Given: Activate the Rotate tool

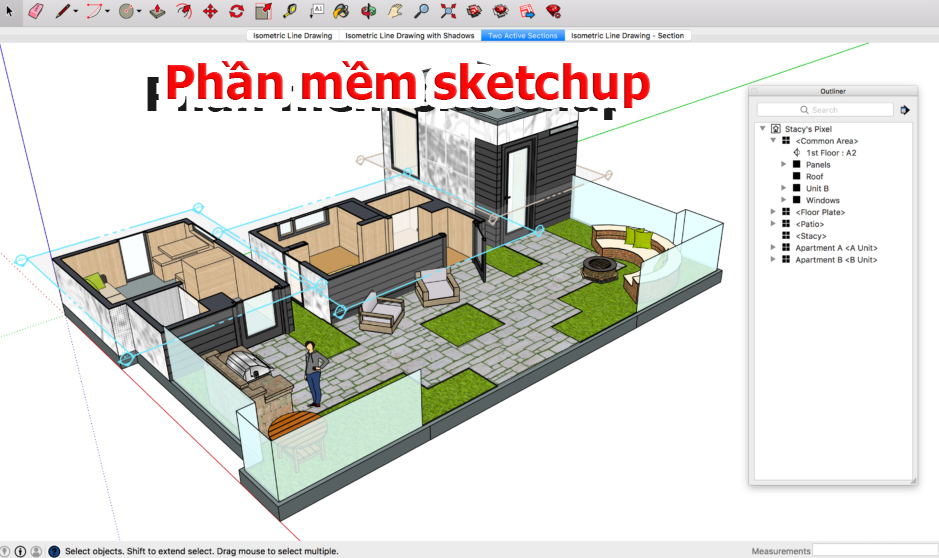Looking at the screenshot, I should pyautogui.click(x=237, y=11).
